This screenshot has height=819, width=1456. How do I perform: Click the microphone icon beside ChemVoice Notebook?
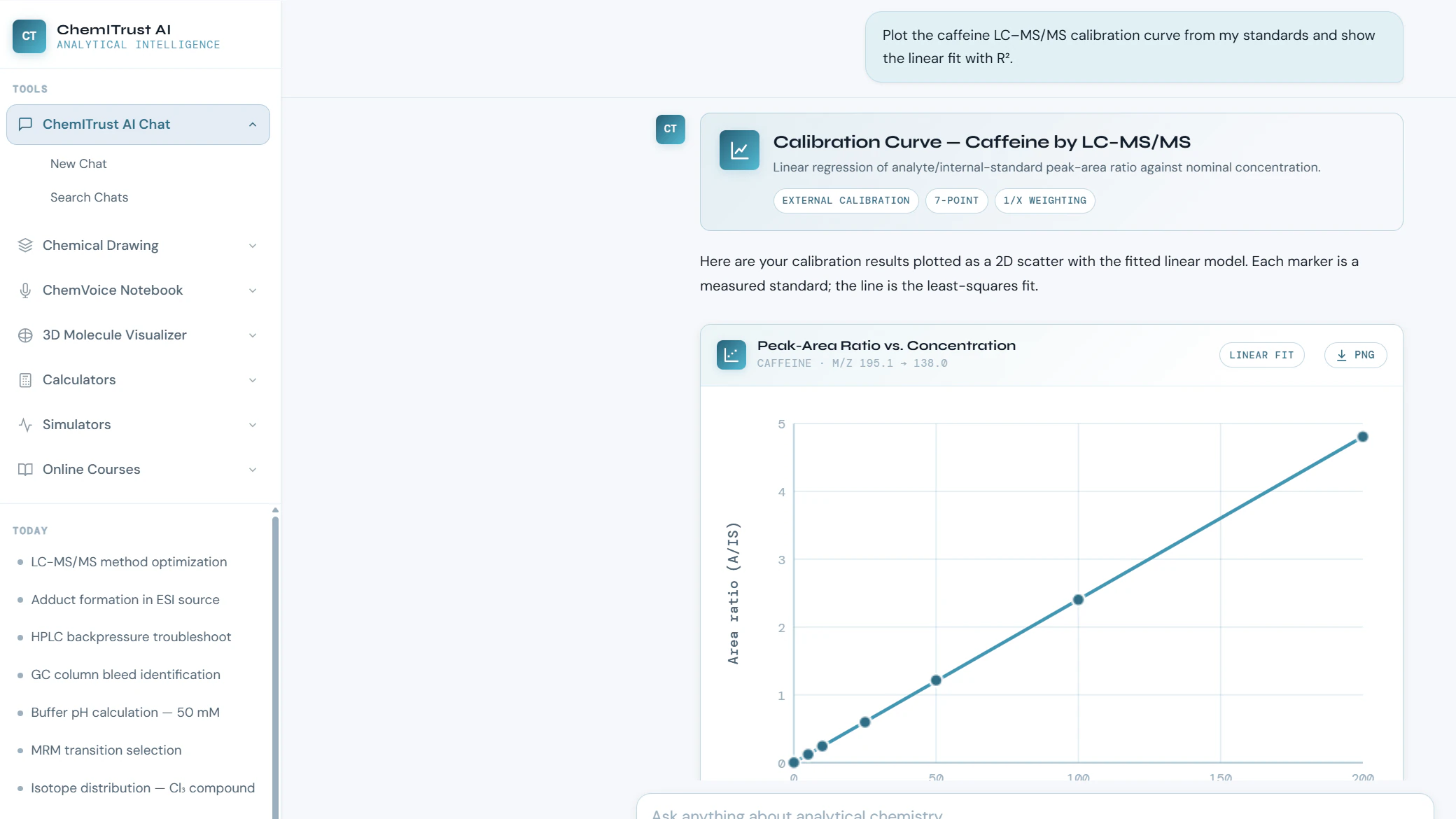pos(25,290)
